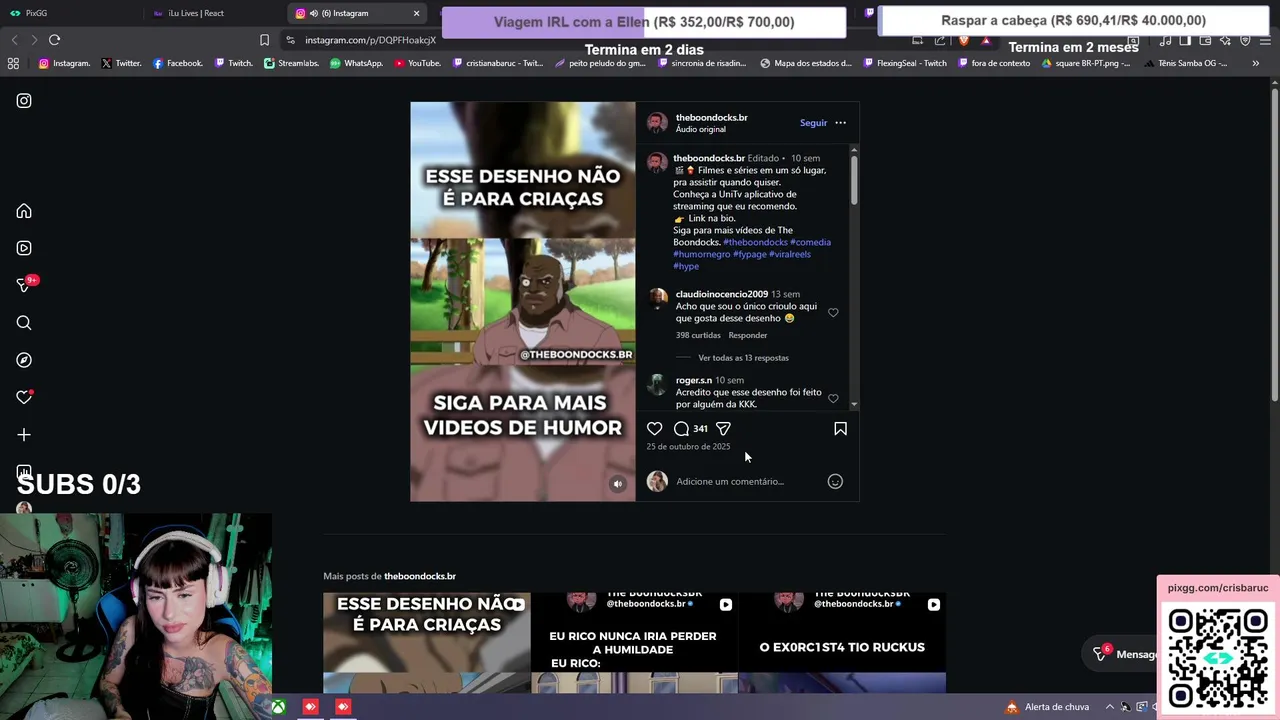Click the instagram.com address bar

370,40
